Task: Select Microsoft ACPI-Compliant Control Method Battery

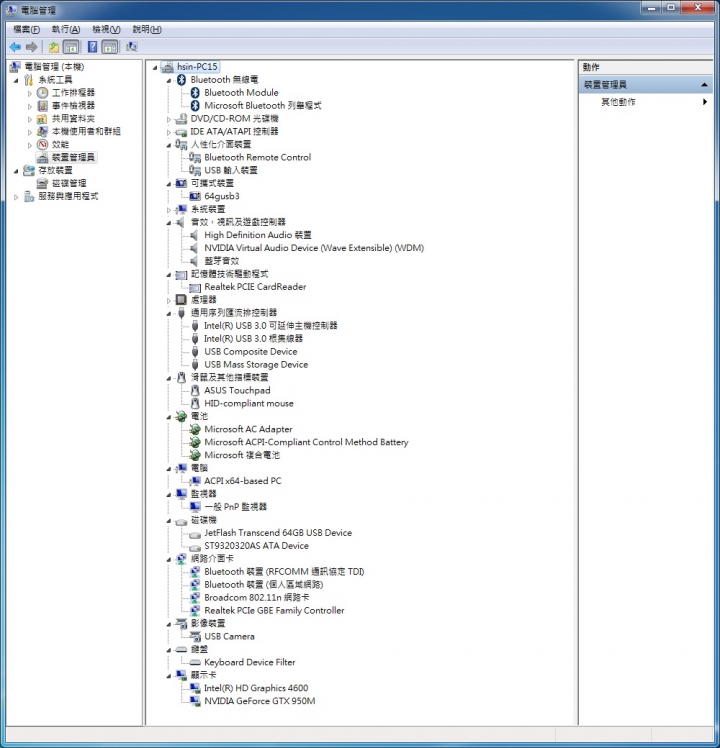Action: [306, 442]
